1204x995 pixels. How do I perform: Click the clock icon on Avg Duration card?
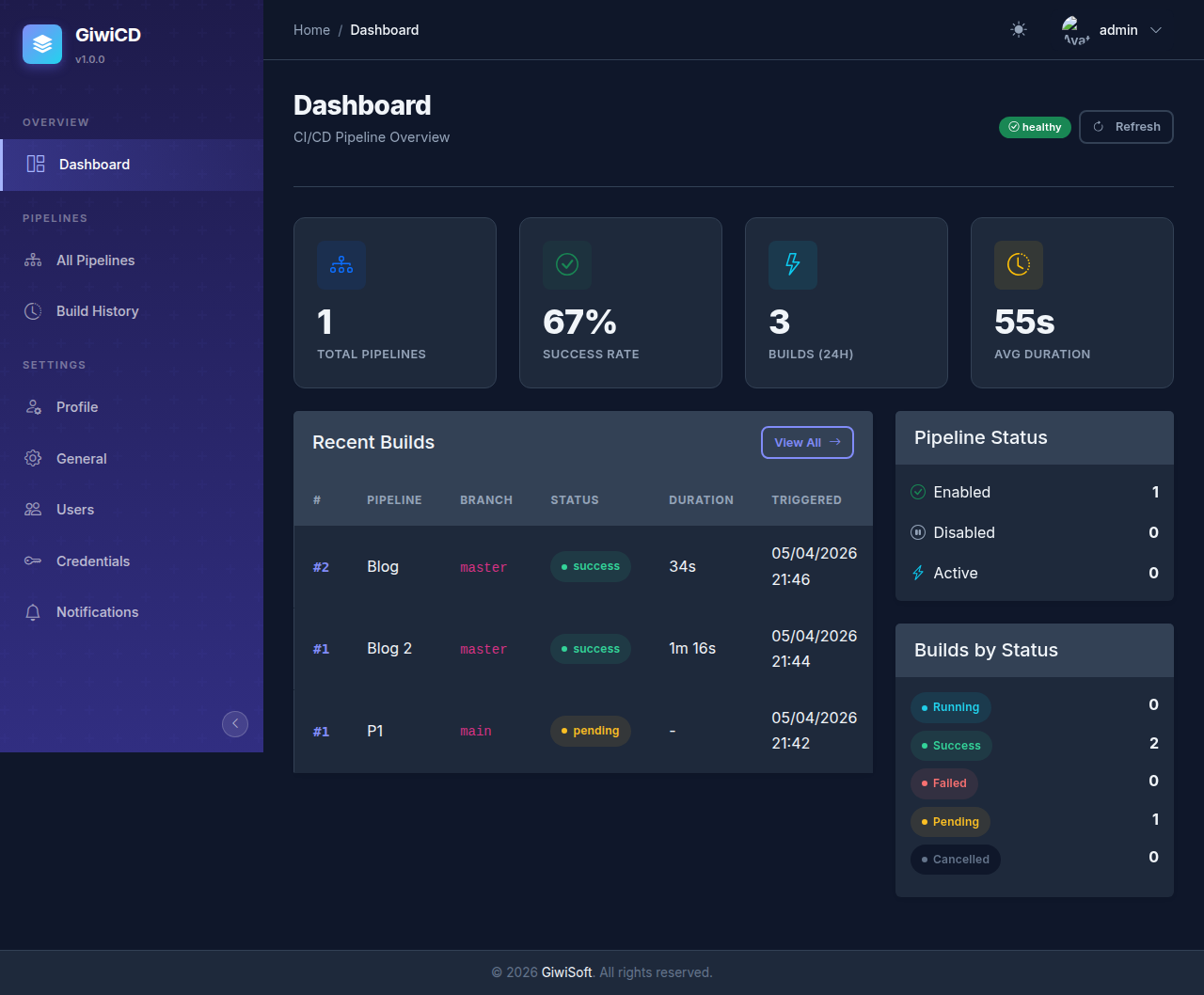[1019, 265]
